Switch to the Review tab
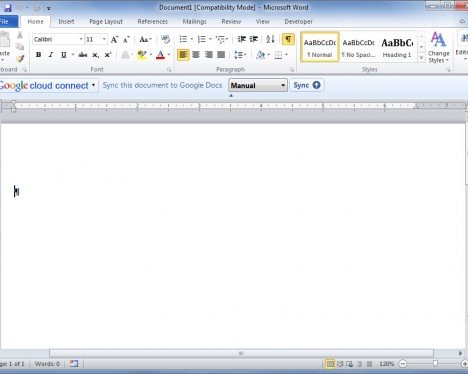Viewport: 468px width, 374px height. point(231,22)
